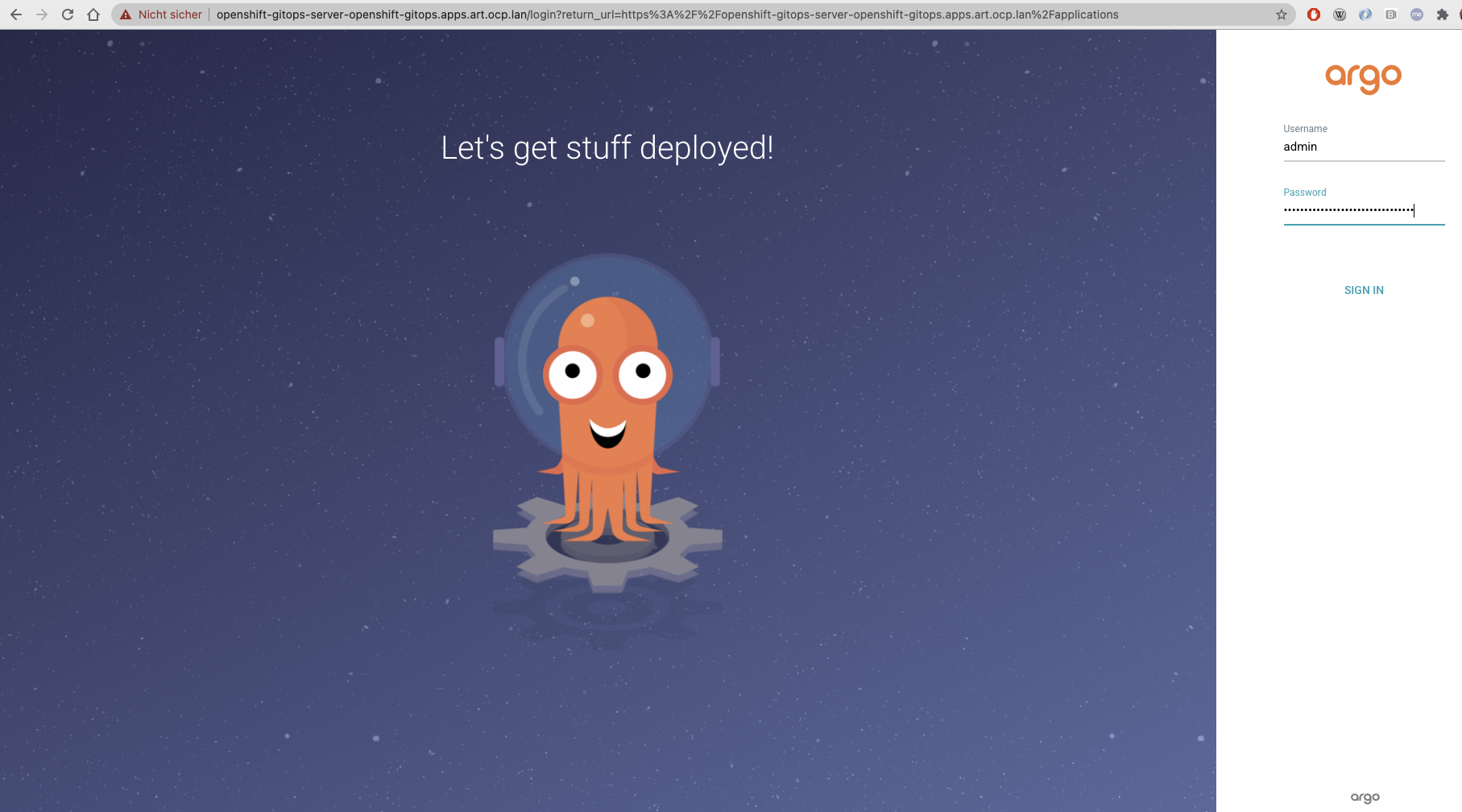
Task: Click the purple "me" extension icon
Action: tap(1417, 14)
